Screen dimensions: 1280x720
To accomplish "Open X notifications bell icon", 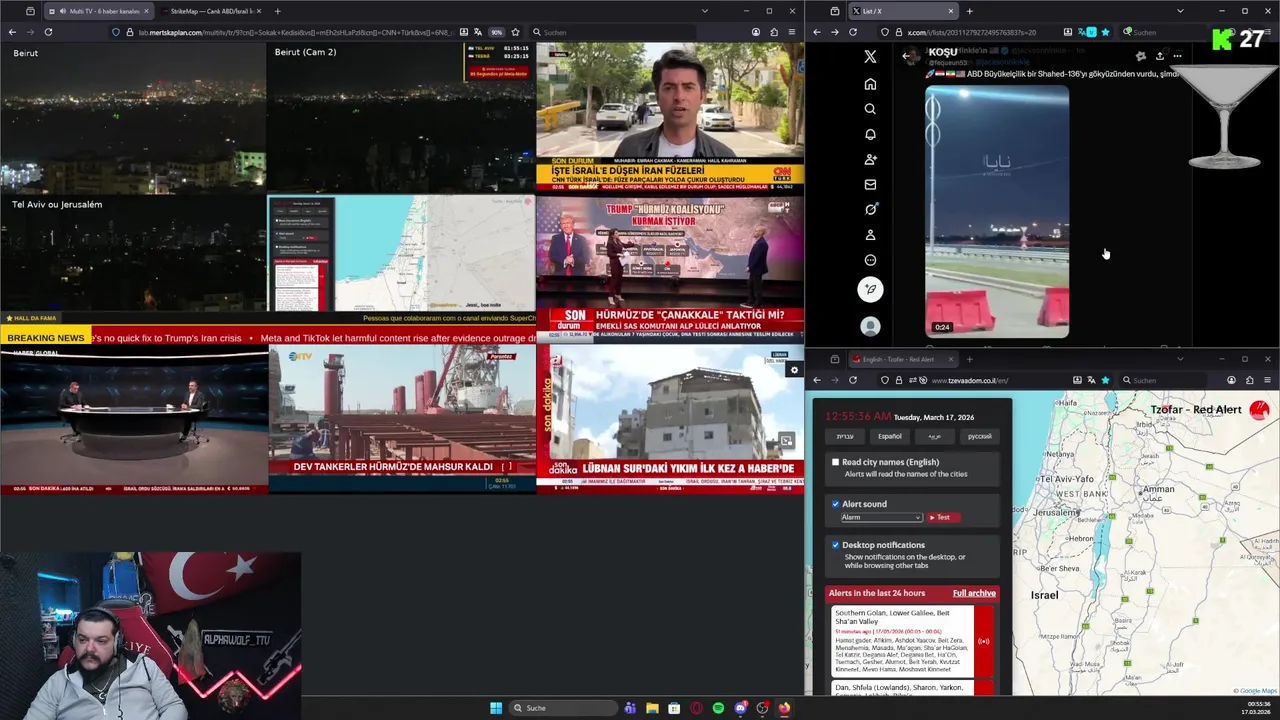I will pyautogui.click(x=870, y=134).
